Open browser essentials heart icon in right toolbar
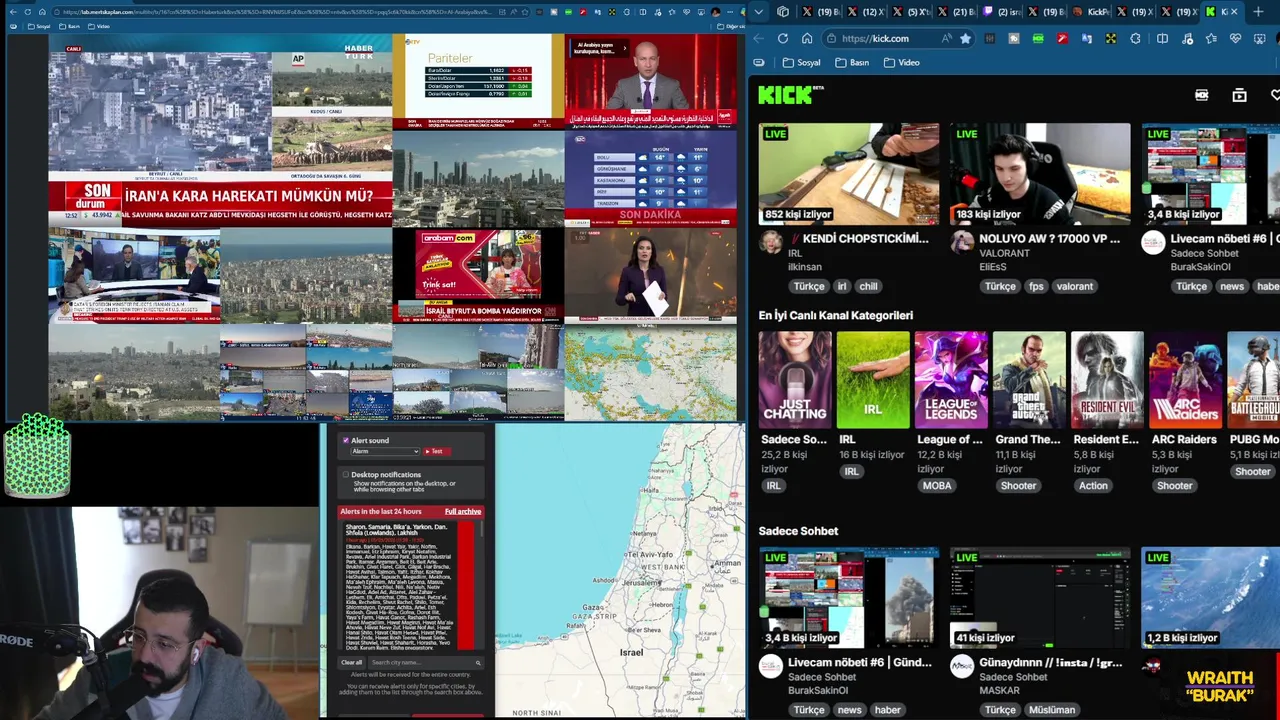 [x=1235, y=38]
